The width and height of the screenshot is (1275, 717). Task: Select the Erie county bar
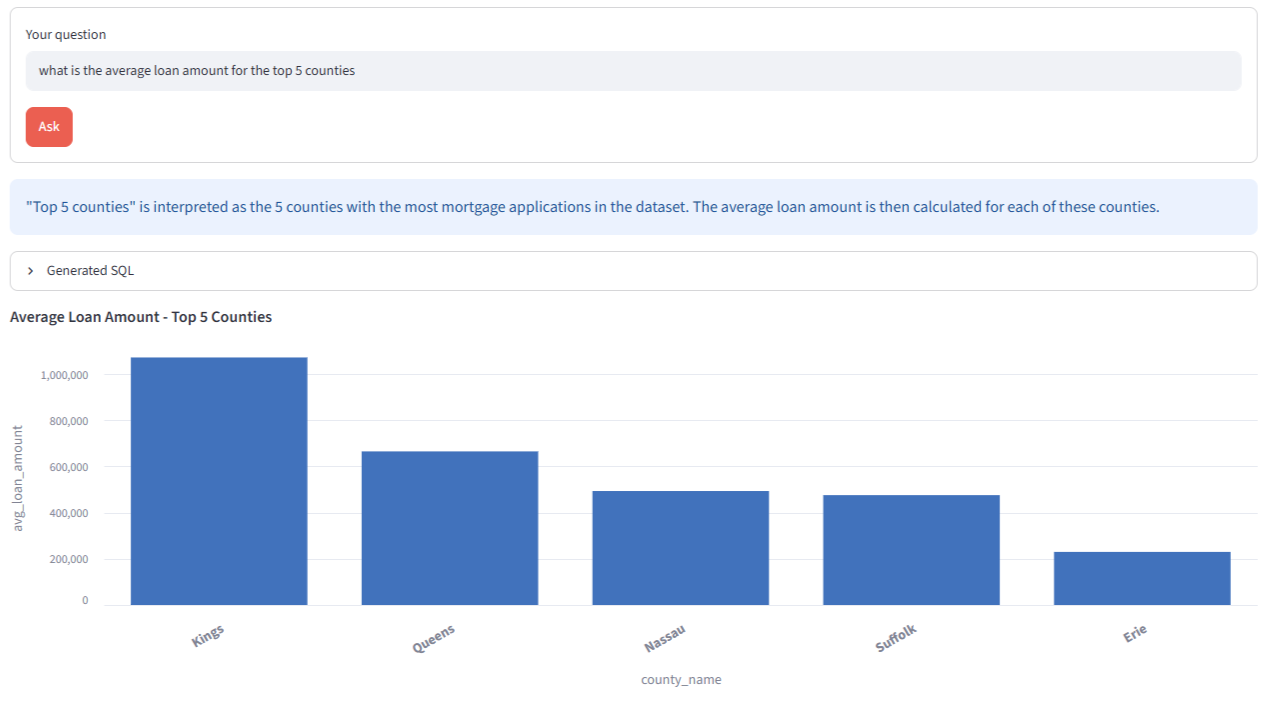click(x=1142, y=578)
